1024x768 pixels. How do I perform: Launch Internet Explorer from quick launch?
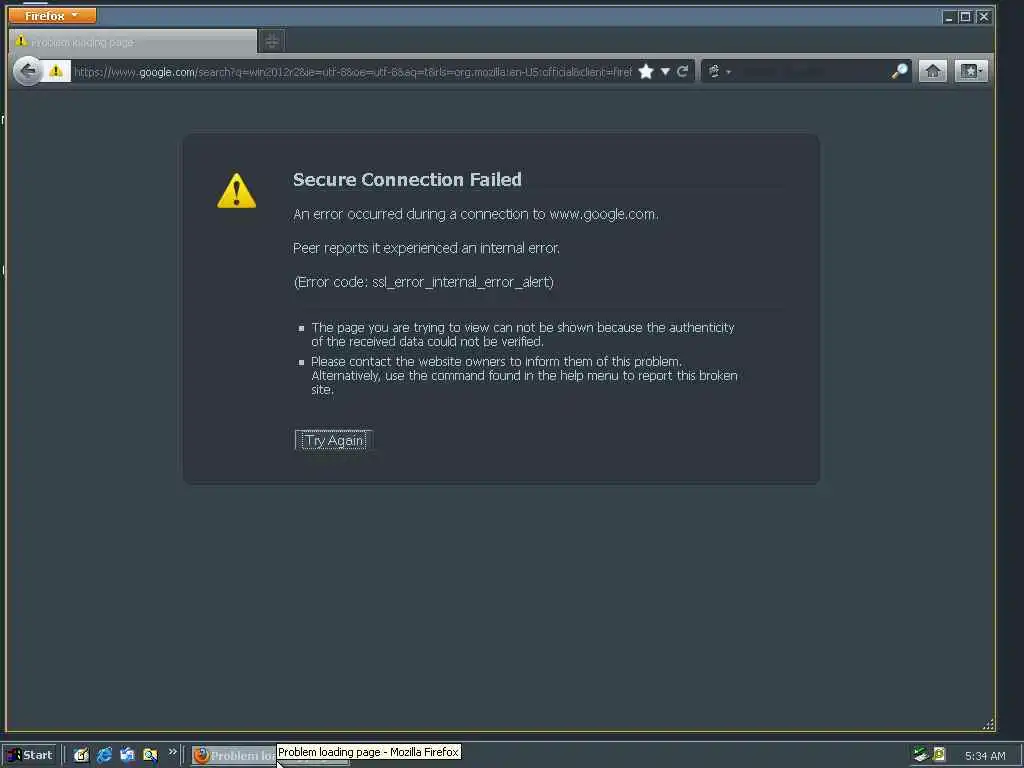pyautogui.click(x=104, y=756)
